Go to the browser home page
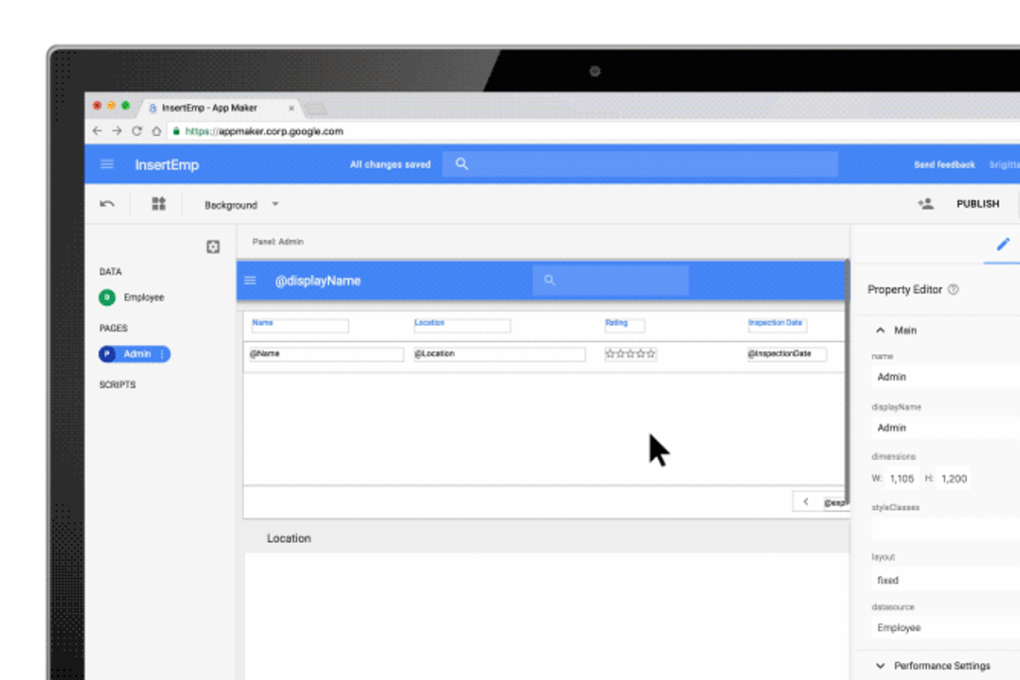 coord(156,131)
